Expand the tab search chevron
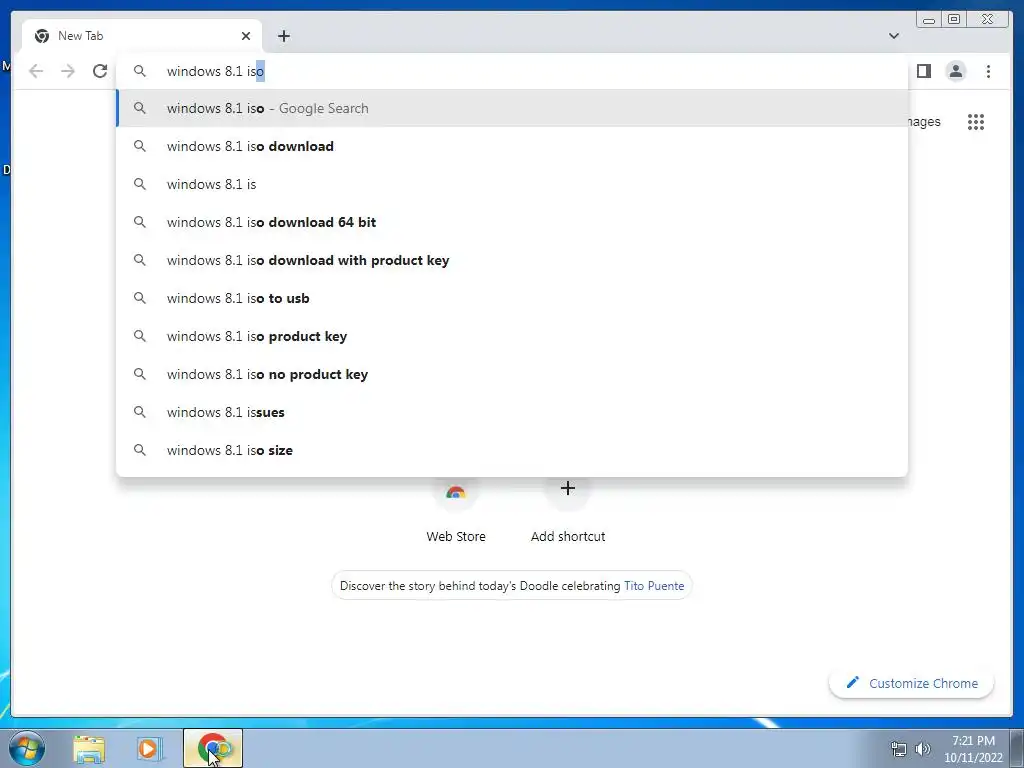1024x768 pixels. click(894, 36)
